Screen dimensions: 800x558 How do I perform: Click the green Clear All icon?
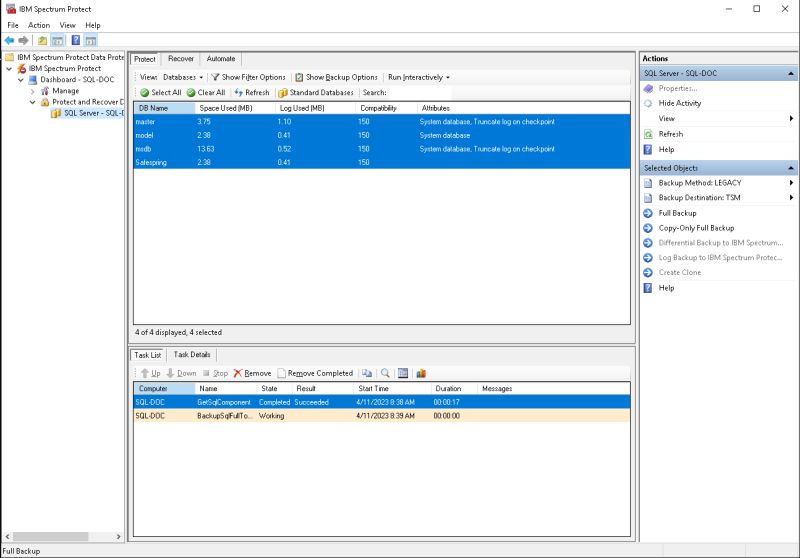click(x=191, y=93)
